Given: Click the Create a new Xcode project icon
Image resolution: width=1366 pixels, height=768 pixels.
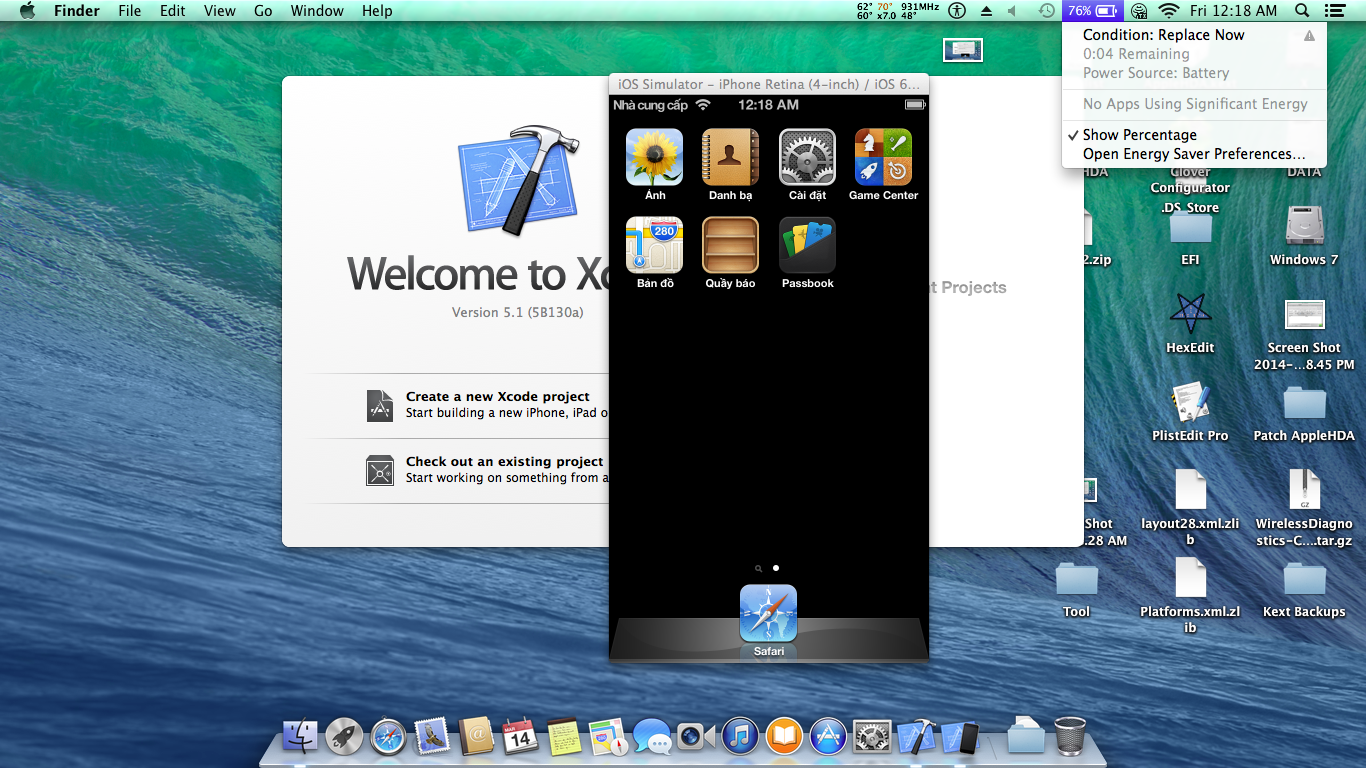Looking at the screenshot, I should 380,405.
